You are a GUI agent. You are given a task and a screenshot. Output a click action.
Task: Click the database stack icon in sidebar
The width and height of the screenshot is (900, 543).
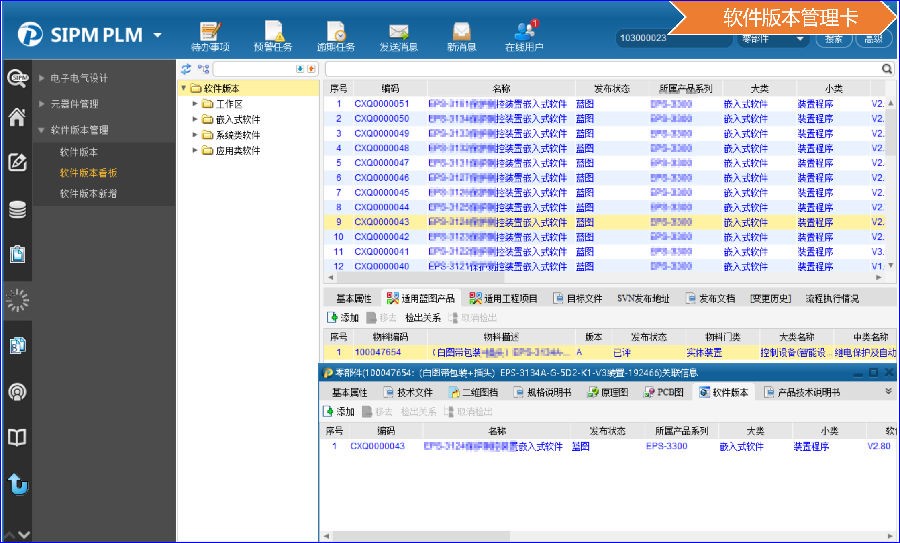coord(17,210)
